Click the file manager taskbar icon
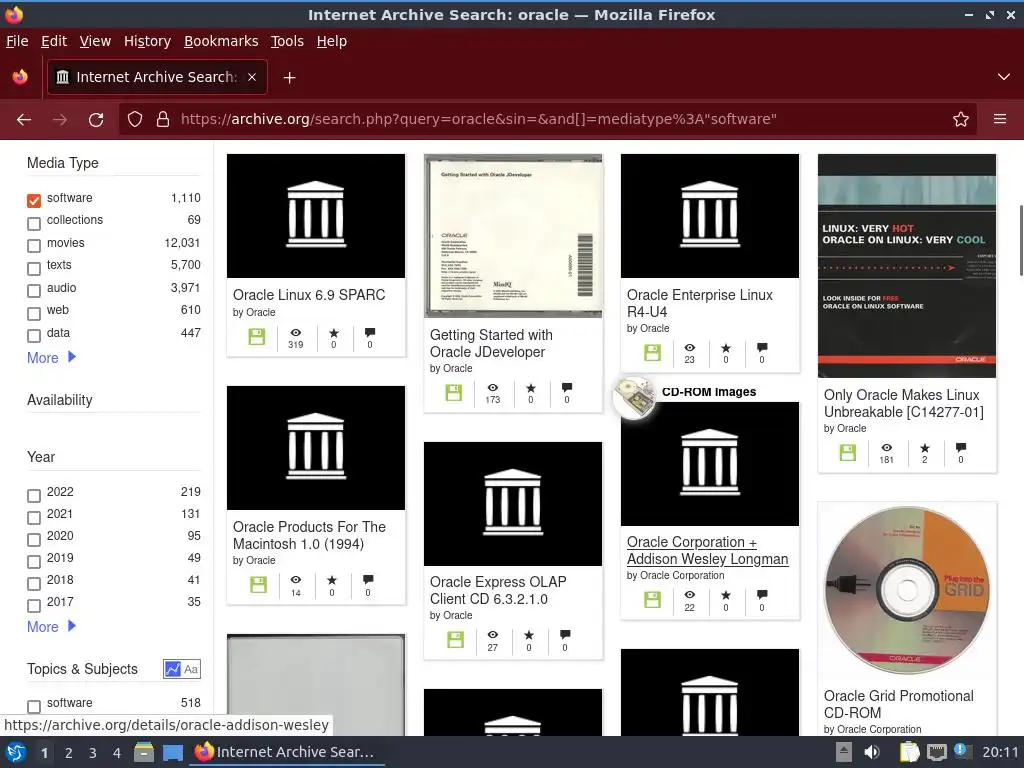The width and height of the screenshot is (1024, 768). 144,752
